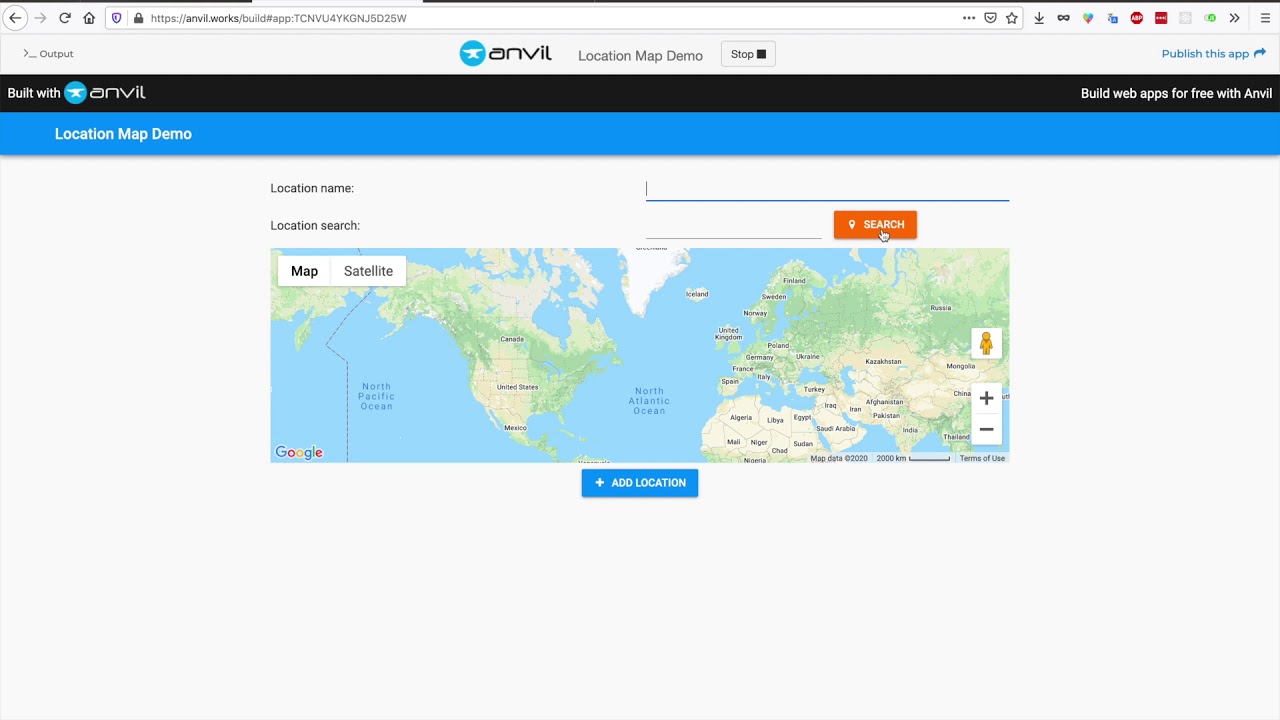The width and height of the screenshot is (1280, 720).
Task: Toggle the green switch extension icon
Action: click(x=1210, y=18)
